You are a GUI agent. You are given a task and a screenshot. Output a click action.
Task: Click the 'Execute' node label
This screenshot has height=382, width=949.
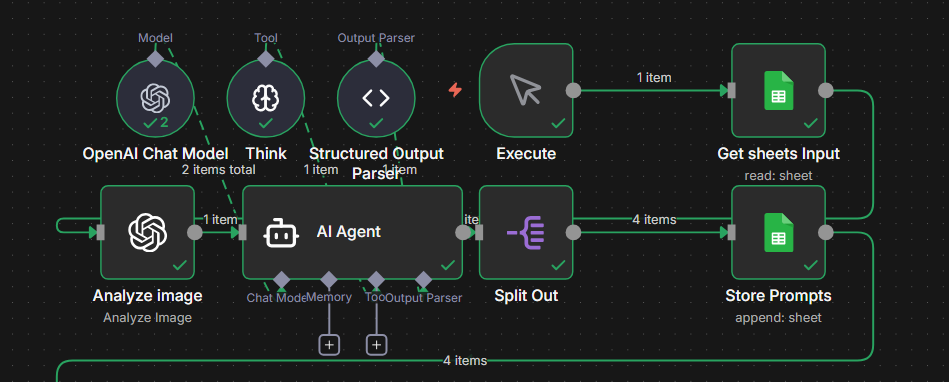tap(526, 154)
